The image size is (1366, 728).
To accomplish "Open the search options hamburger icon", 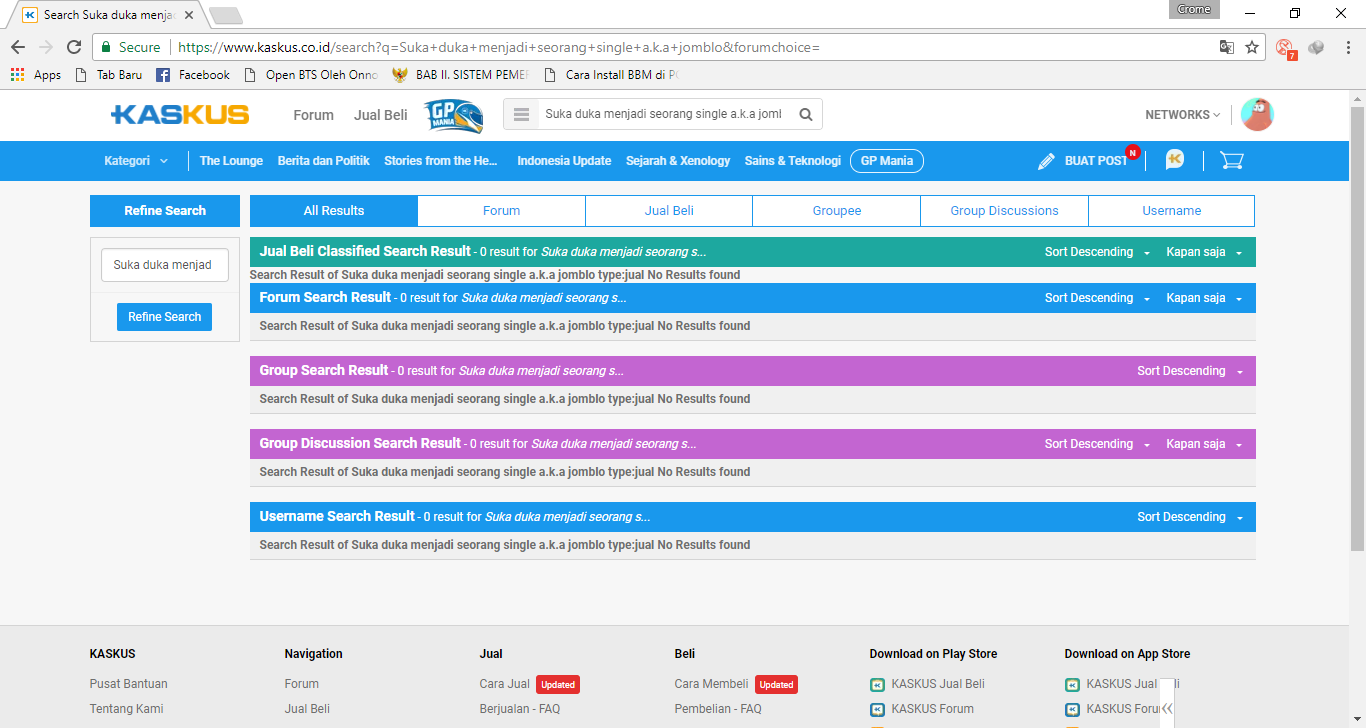I will (x=521, y=115).
